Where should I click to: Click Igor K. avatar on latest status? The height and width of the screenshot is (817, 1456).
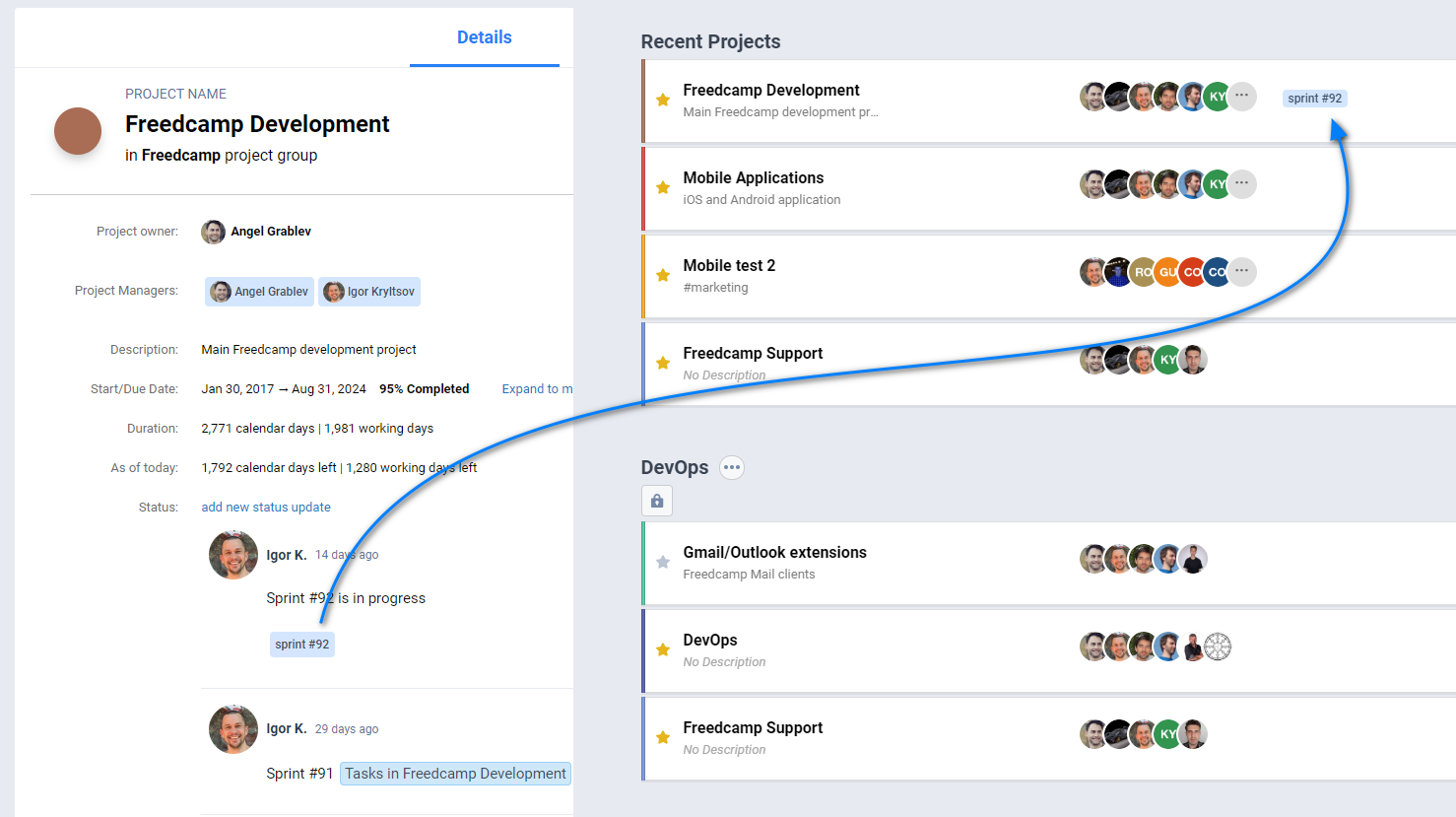click(x=233, y=556)
